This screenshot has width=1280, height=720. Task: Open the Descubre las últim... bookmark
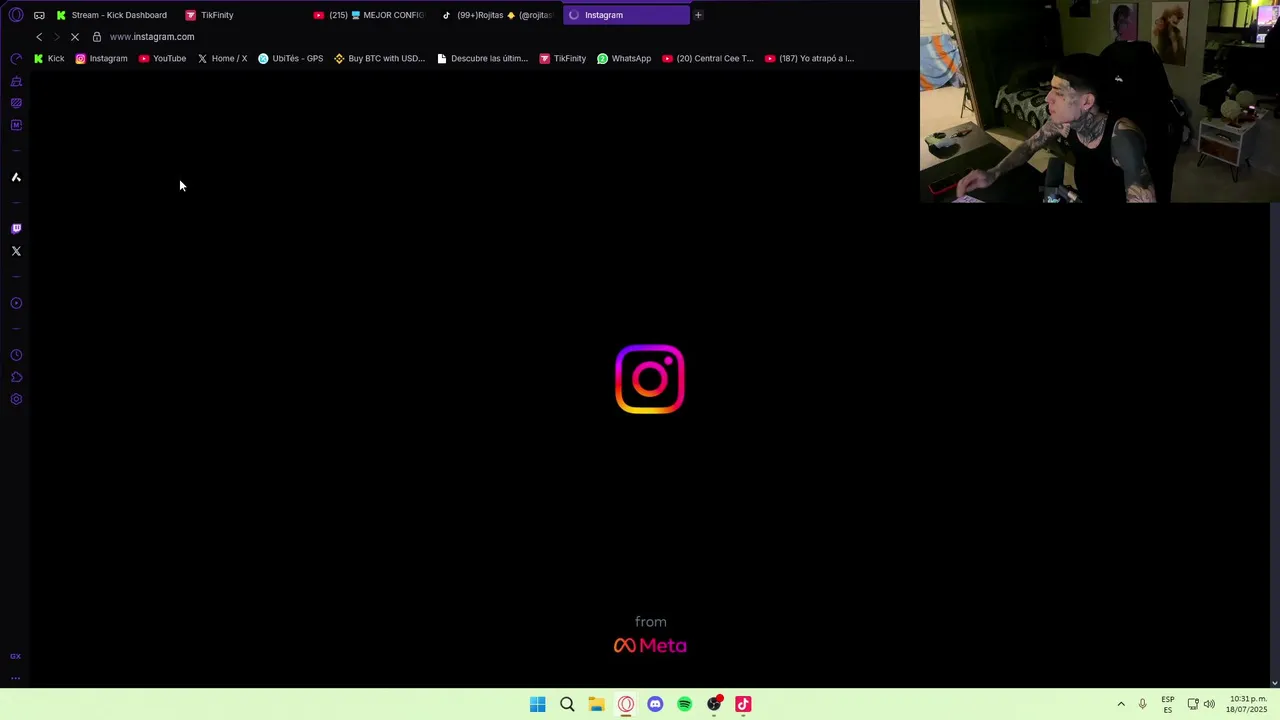[482, 58]
